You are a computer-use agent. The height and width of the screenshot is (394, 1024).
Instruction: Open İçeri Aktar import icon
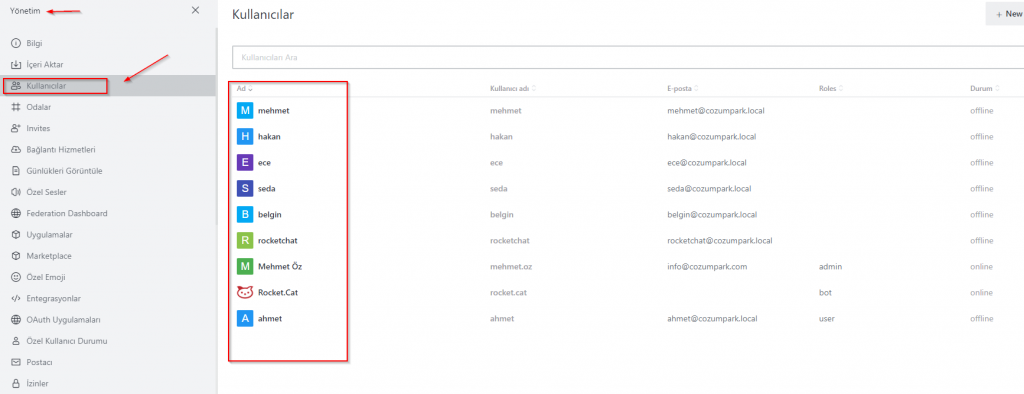16,65
